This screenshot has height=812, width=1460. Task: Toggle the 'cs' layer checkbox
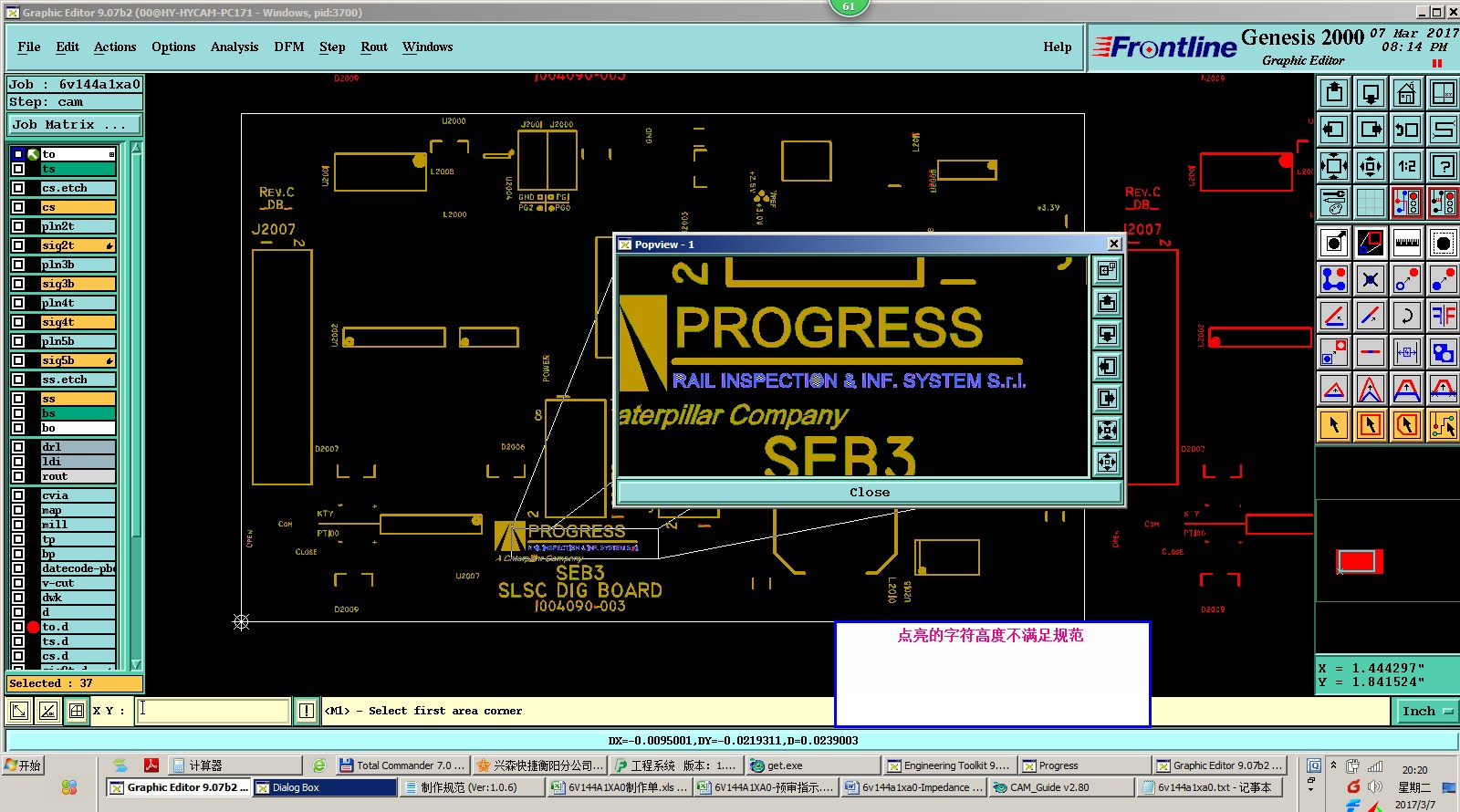pyautogui.click(x=18, y=207)
